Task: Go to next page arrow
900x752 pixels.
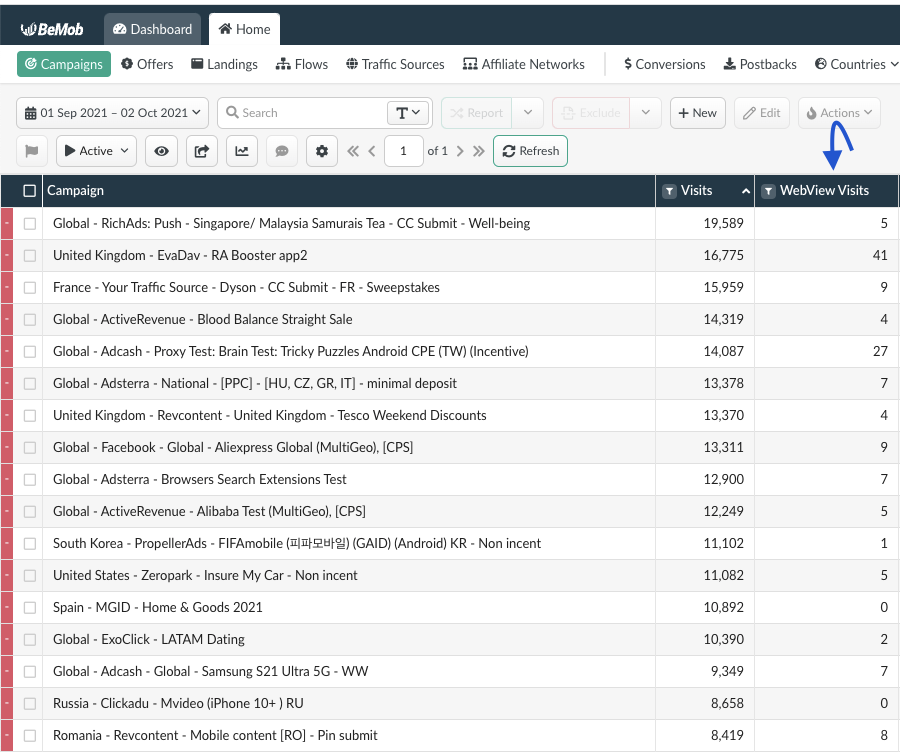Action: tap(460, 151)
